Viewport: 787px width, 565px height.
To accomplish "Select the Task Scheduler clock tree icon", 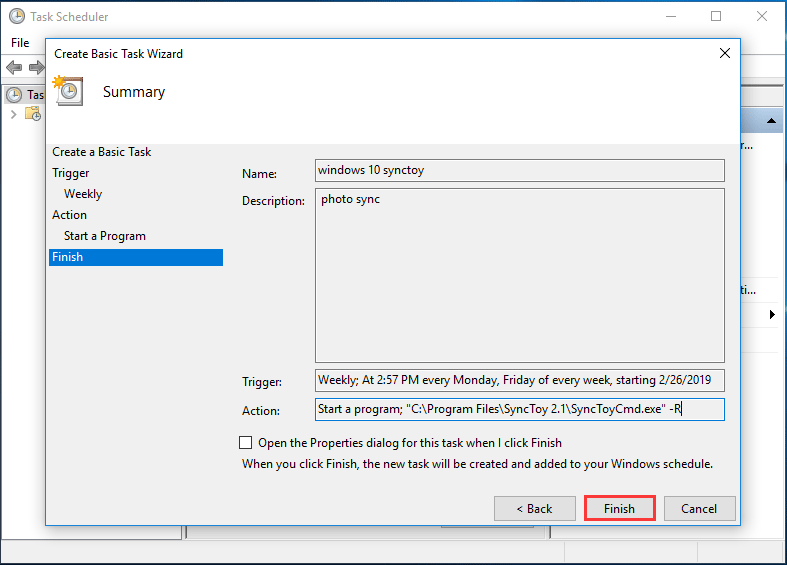I will [14, 94].
